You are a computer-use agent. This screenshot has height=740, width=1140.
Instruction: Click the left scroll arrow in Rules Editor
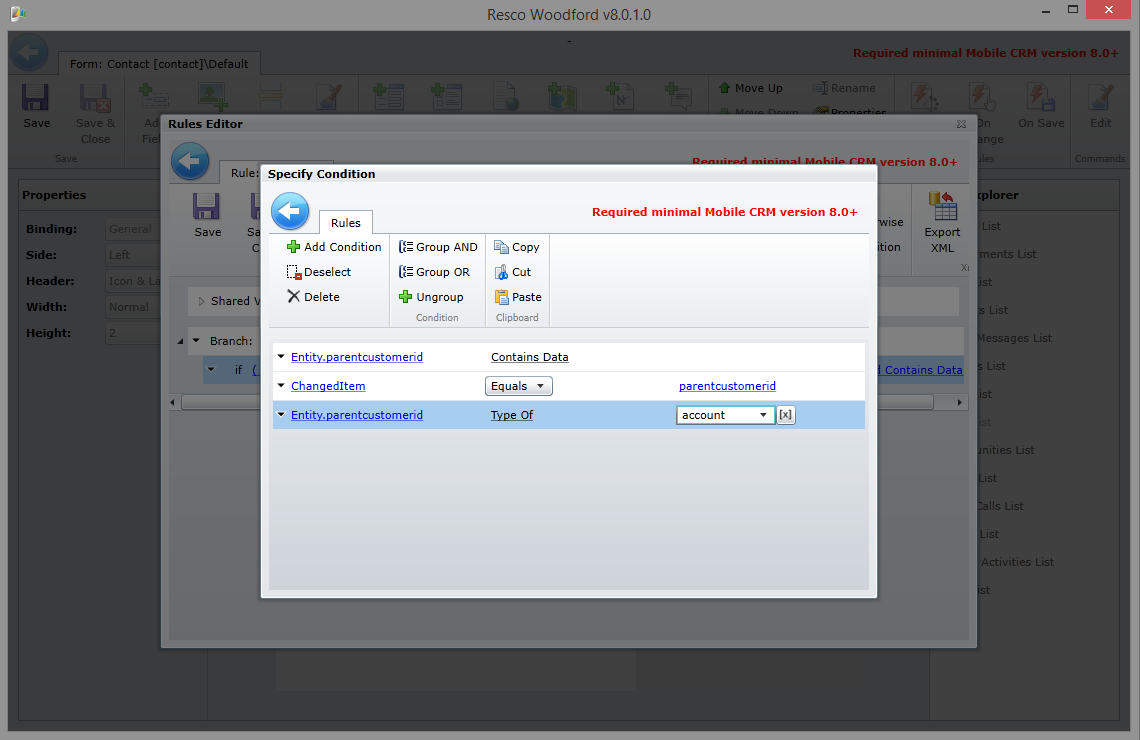pos(172,402)
